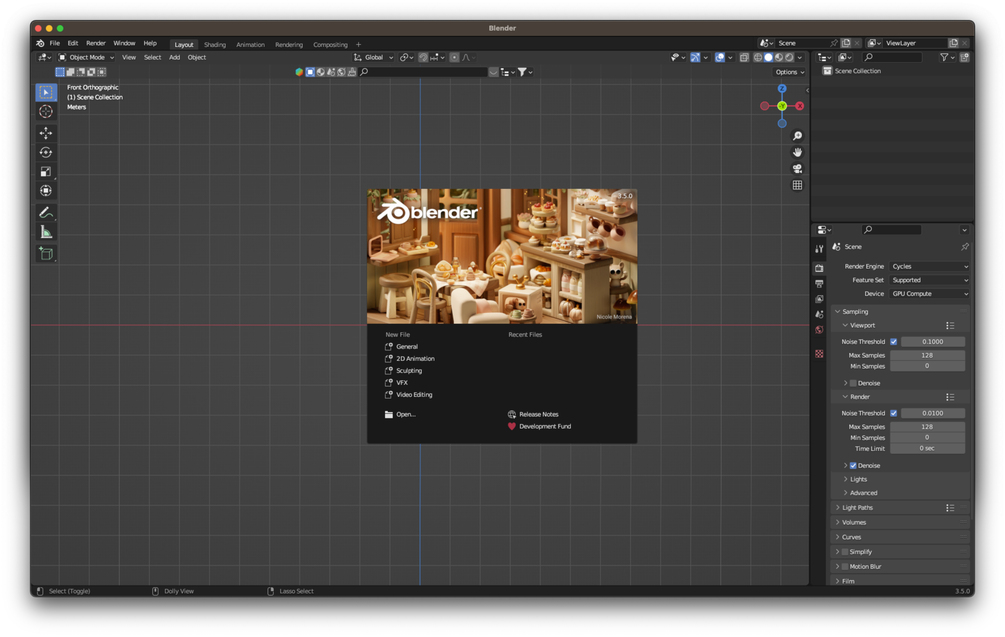
Task: Open the Global transform orientation dropdown
Action: point(374,57)
